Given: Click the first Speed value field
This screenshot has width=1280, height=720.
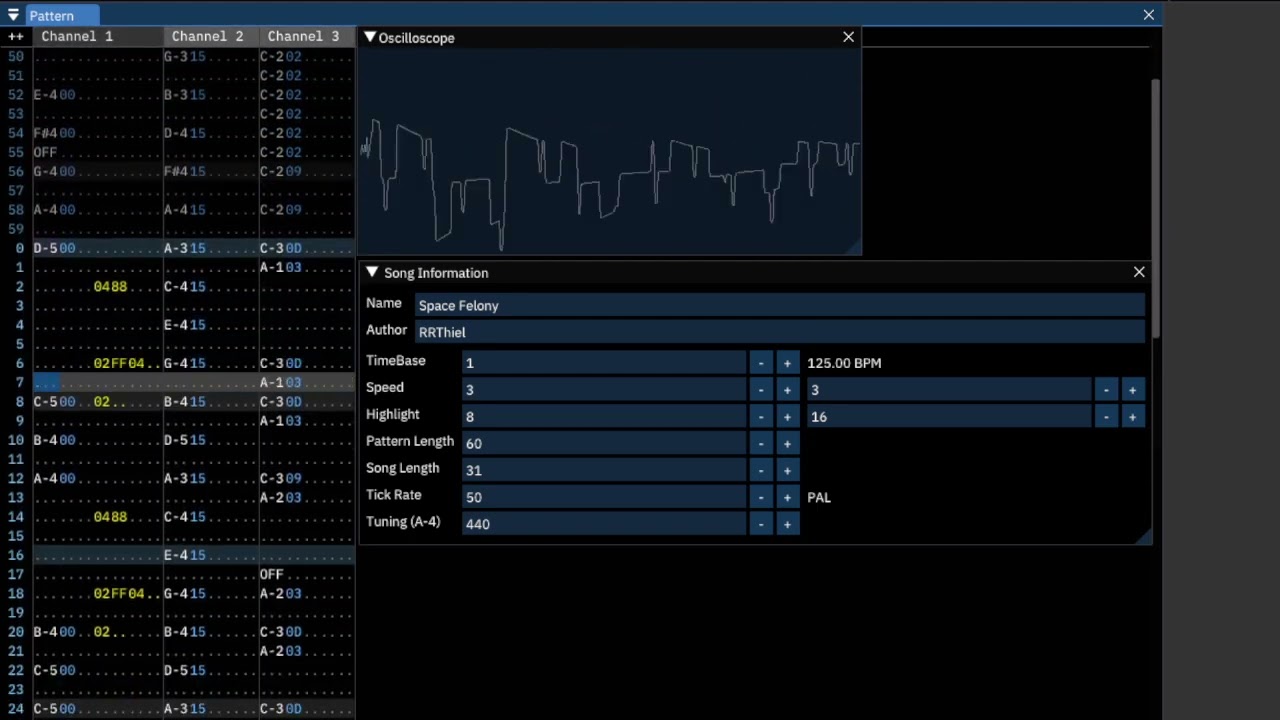Looking at the screenshot, I should tap(604, 390).
